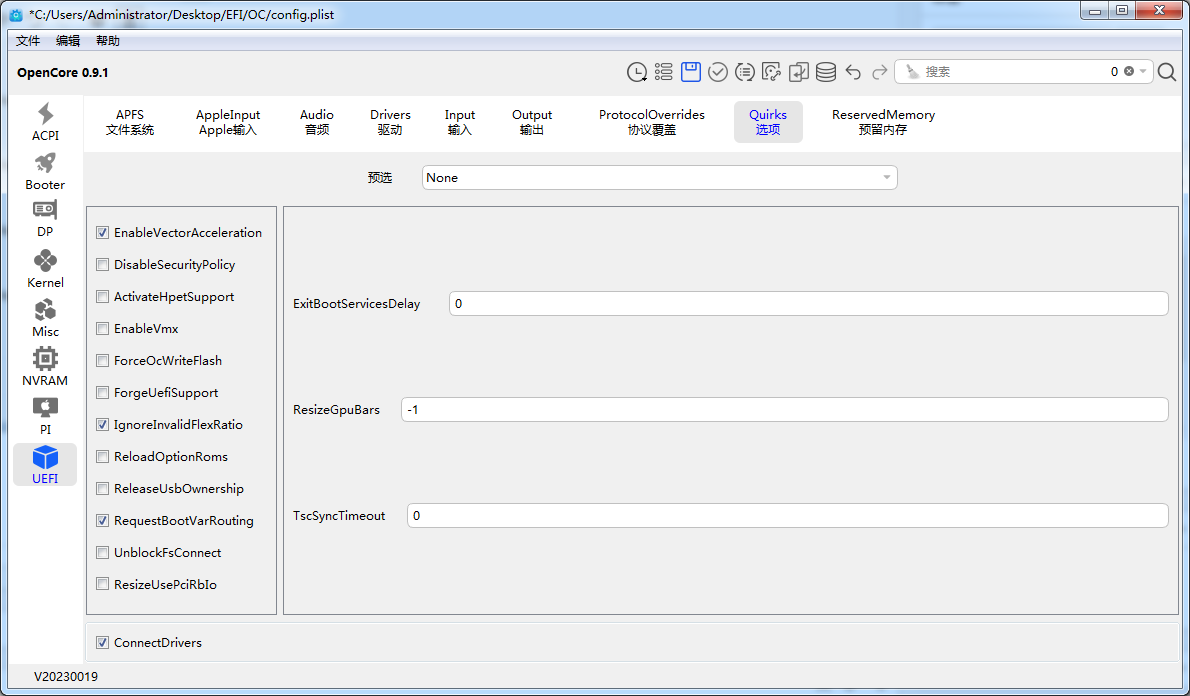Viewport: 1190px width, 696px height.
Task: Click the clock history icon in toolbar
Action: tap(637, 72)
